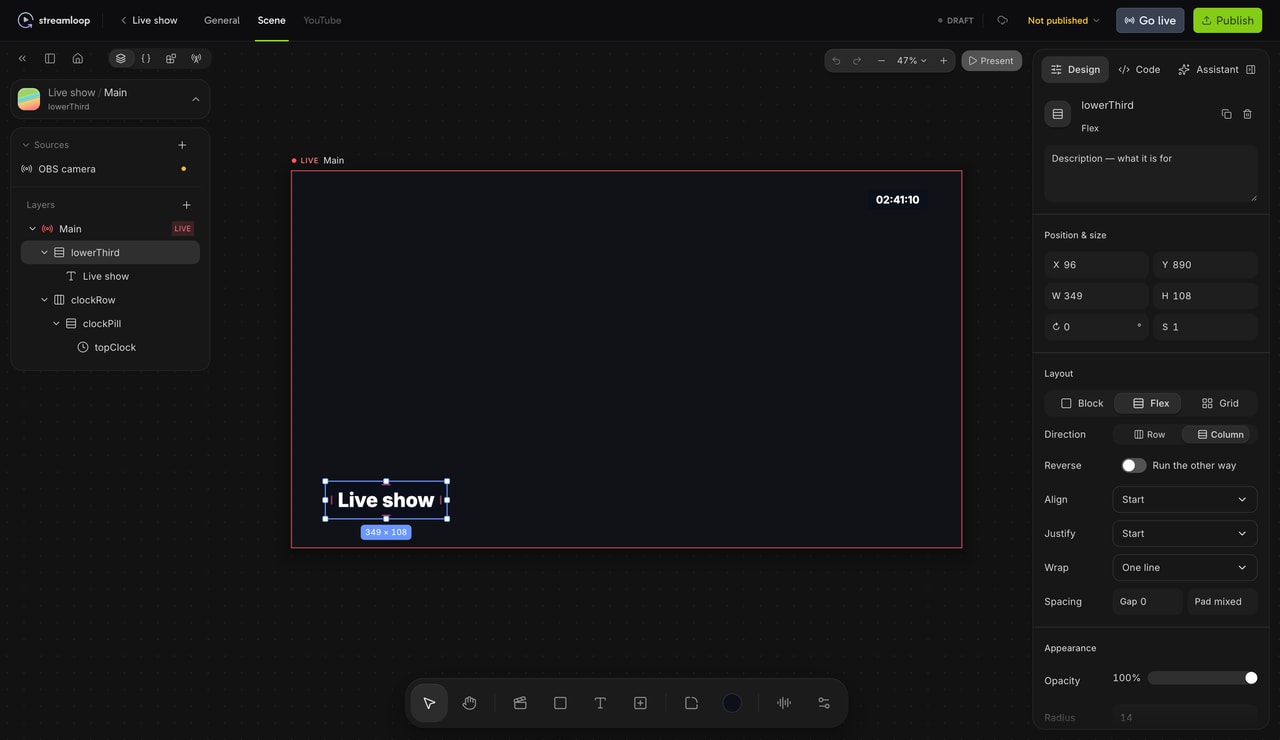Open the Code inspector tab

[x=1139, y=69]
